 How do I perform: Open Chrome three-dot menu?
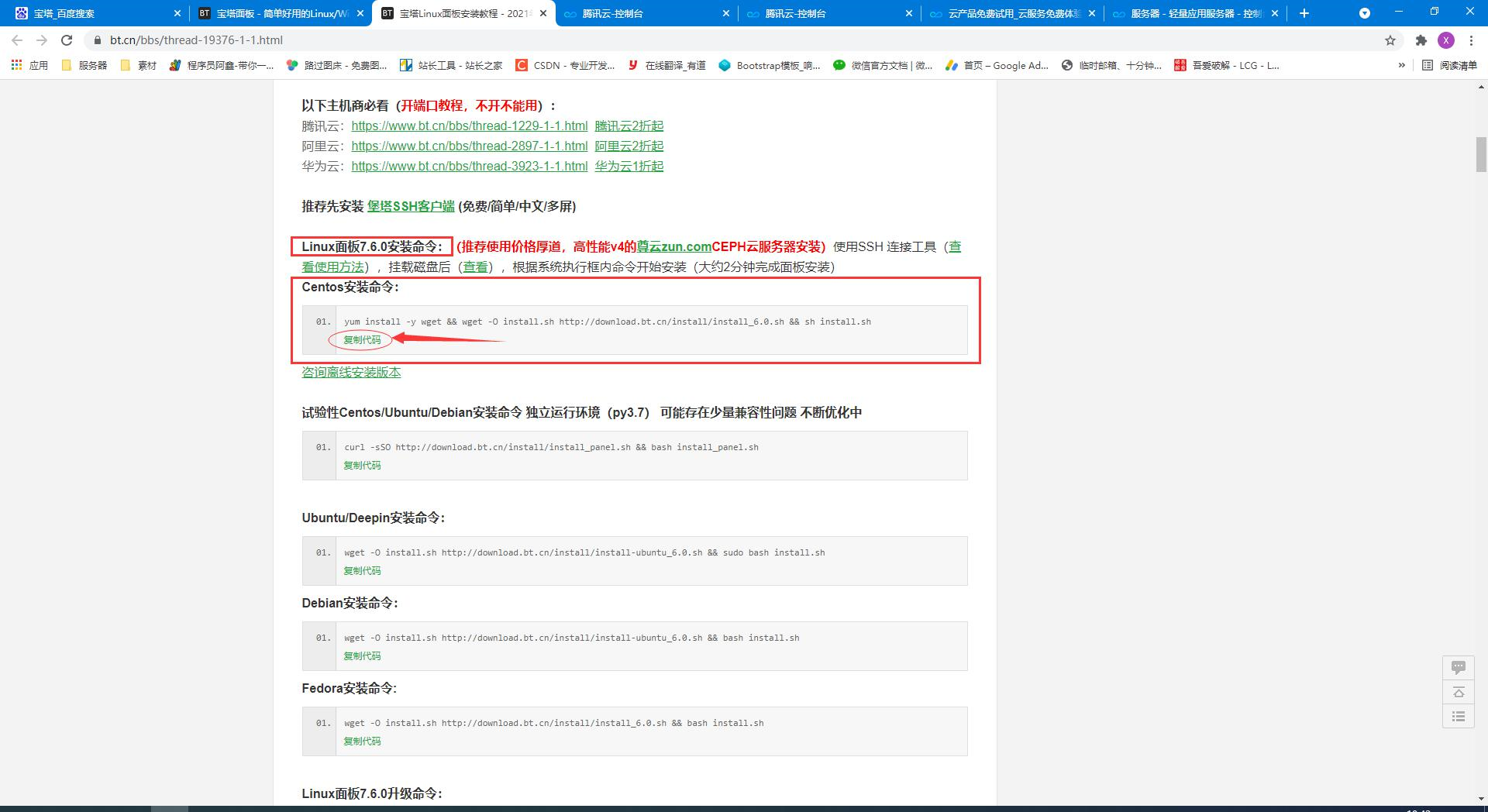(1471, 40)
